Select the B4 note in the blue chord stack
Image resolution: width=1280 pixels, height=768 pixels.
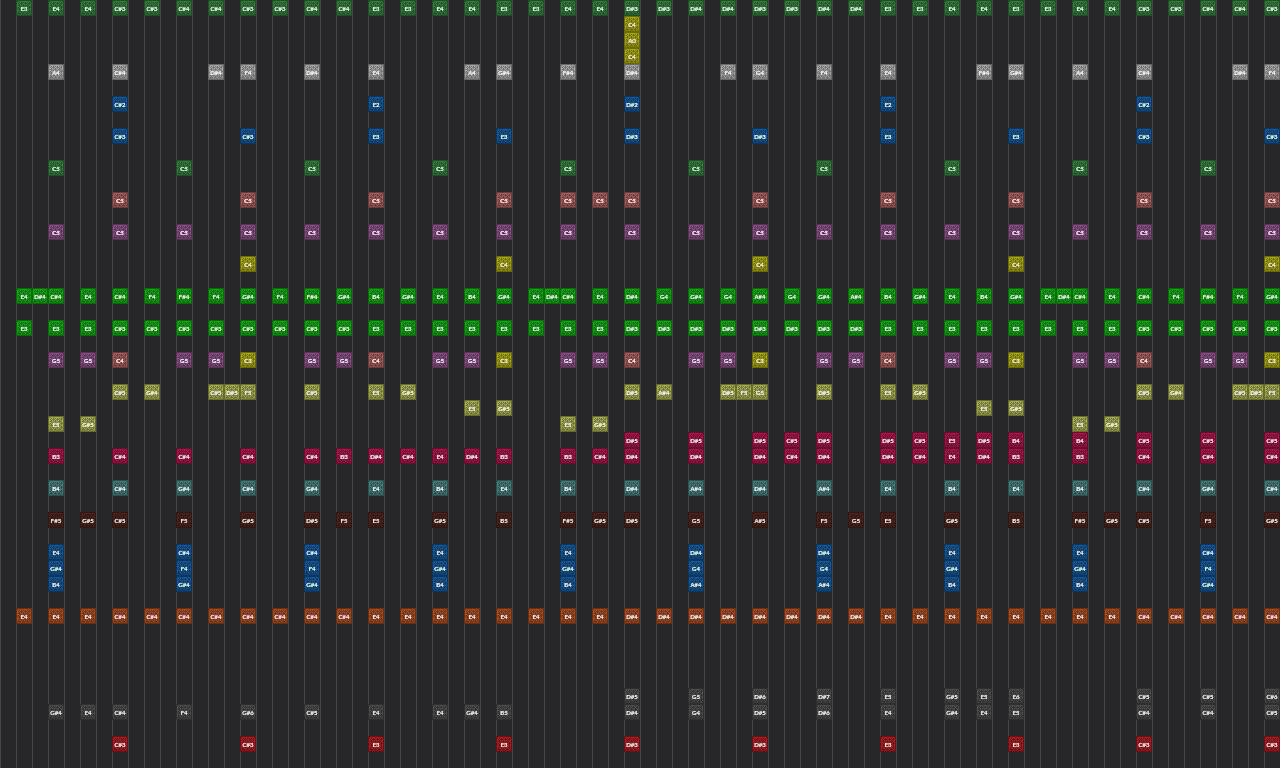tap(55, 584)
